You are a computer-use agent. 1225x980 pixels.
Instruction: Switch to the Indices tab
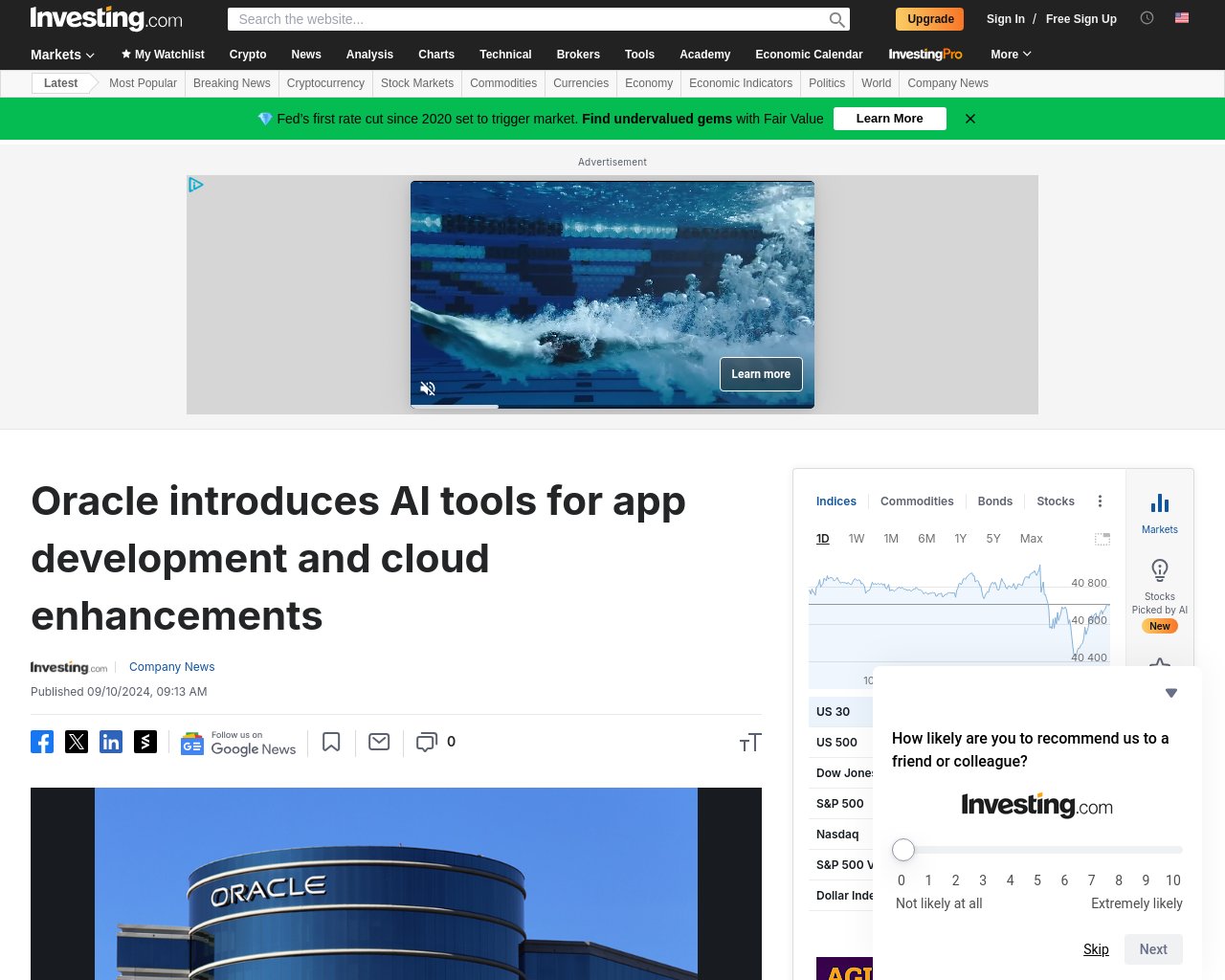[x=836, y=501]
